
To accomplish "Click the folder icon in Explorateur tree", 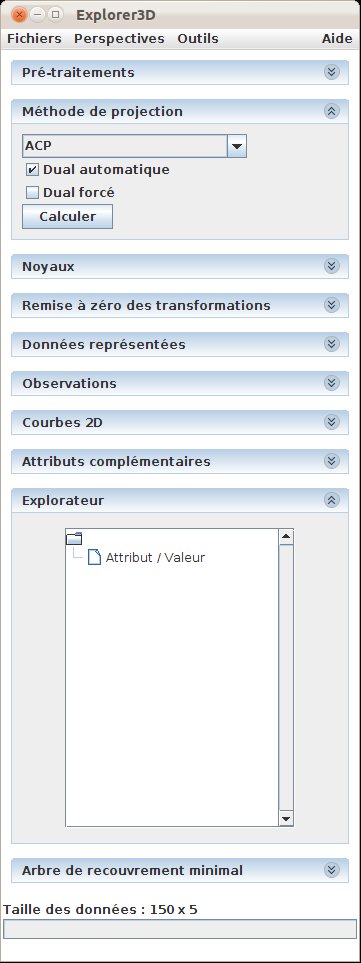I will click(x=74, y=539).
